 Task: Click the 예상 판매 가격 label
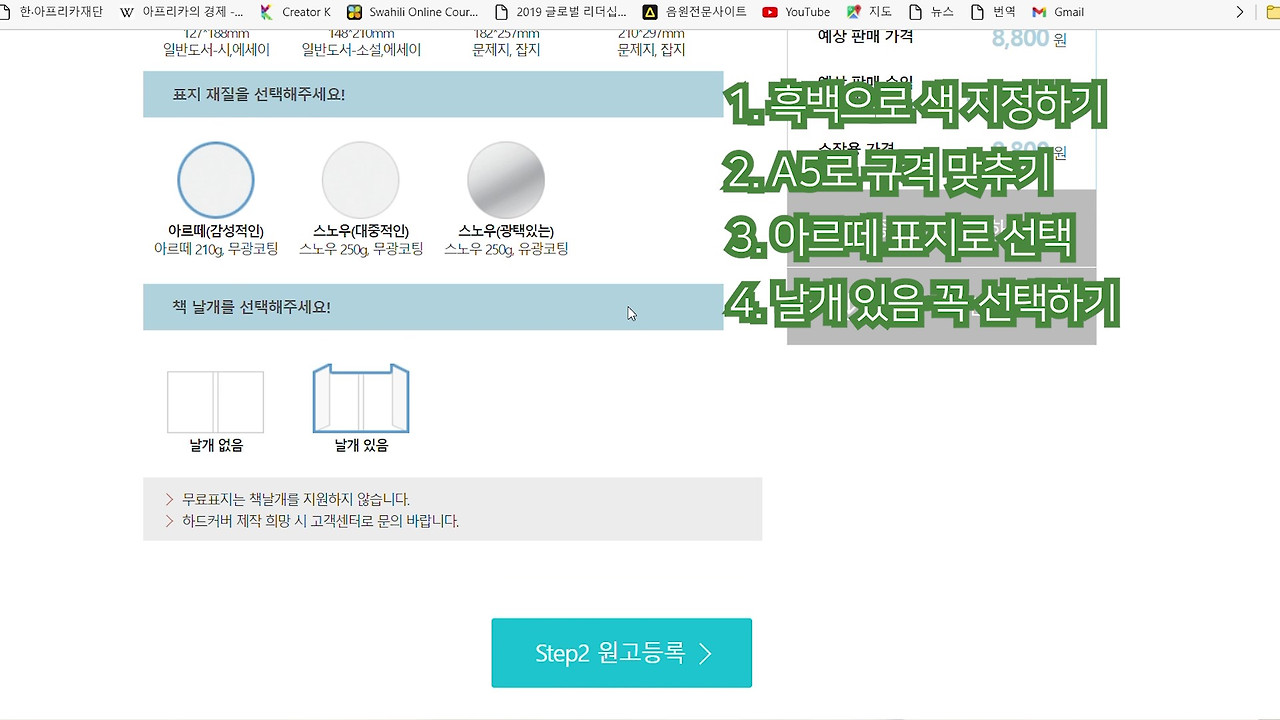(865, 37)
